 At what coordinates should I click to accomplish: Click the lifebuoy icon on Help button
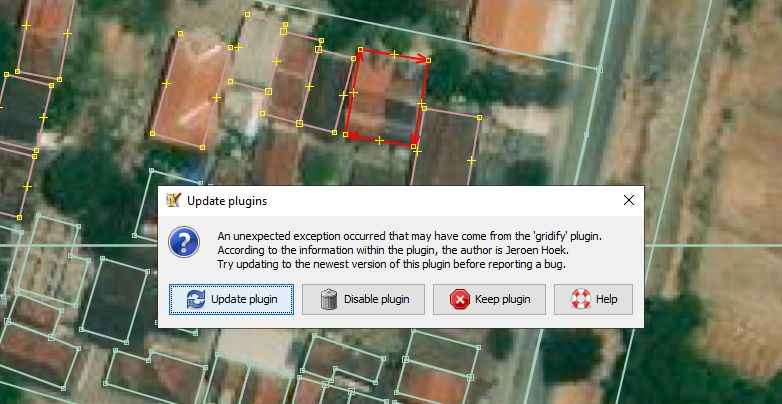point(581,299)
